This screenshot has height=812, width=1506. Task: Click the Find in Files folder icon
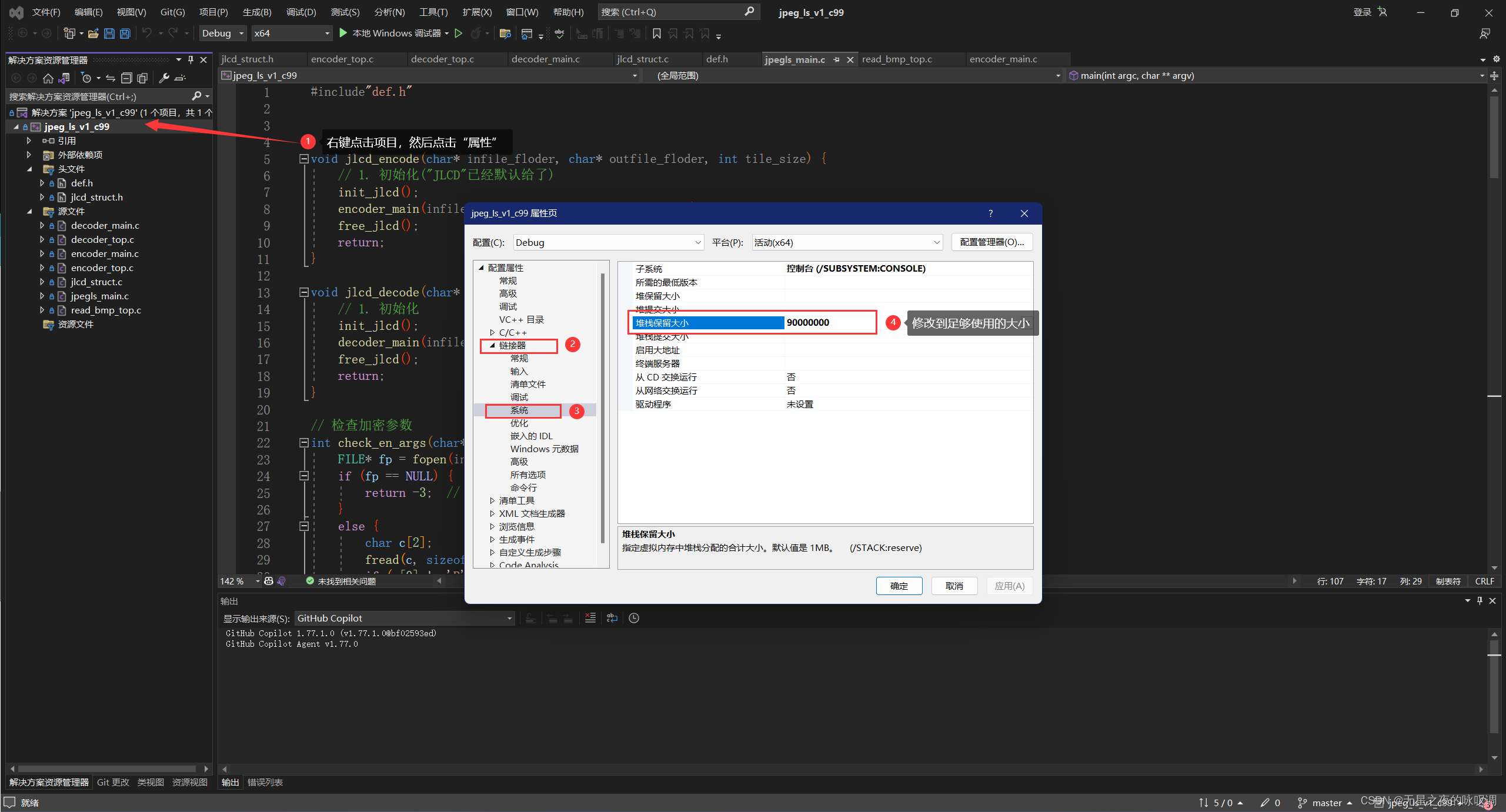pyautogui.click(x=505, y=34)
